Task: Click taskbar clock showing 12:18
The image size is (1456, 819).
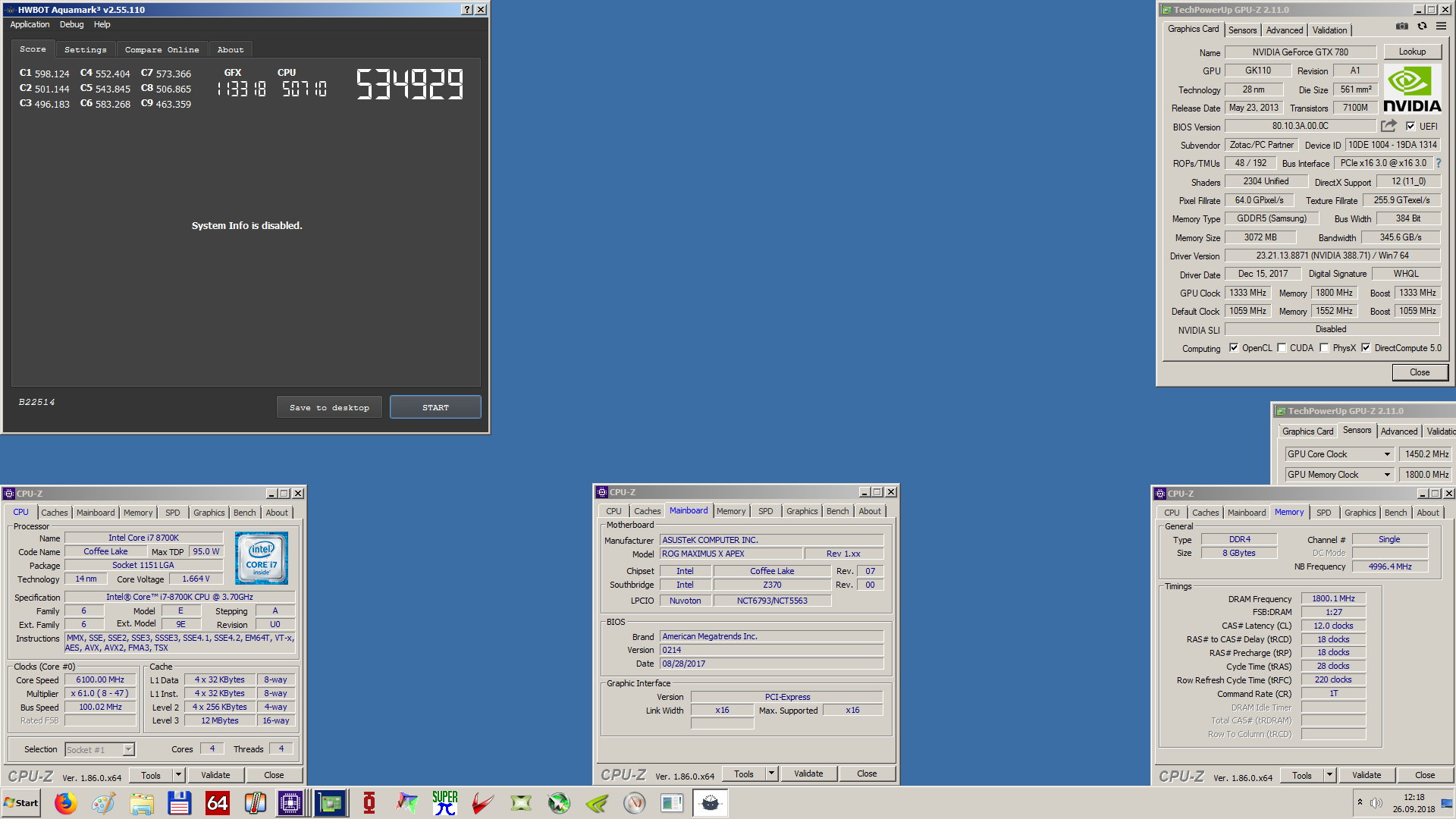Action: pyautogui.click(x=1414, y=803)
